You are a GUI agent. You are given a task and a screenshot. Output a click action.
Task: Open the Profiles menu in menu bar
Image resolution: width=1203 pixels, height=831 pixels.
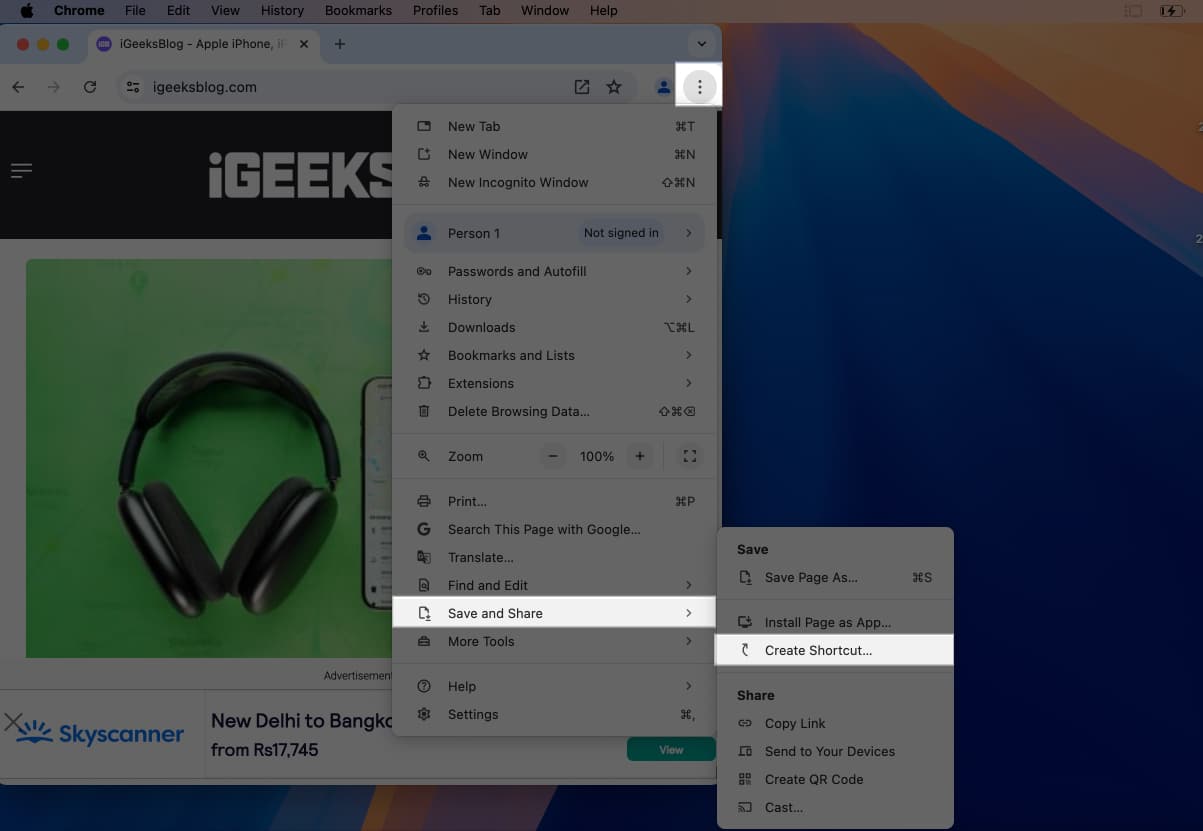coord(435,10)
